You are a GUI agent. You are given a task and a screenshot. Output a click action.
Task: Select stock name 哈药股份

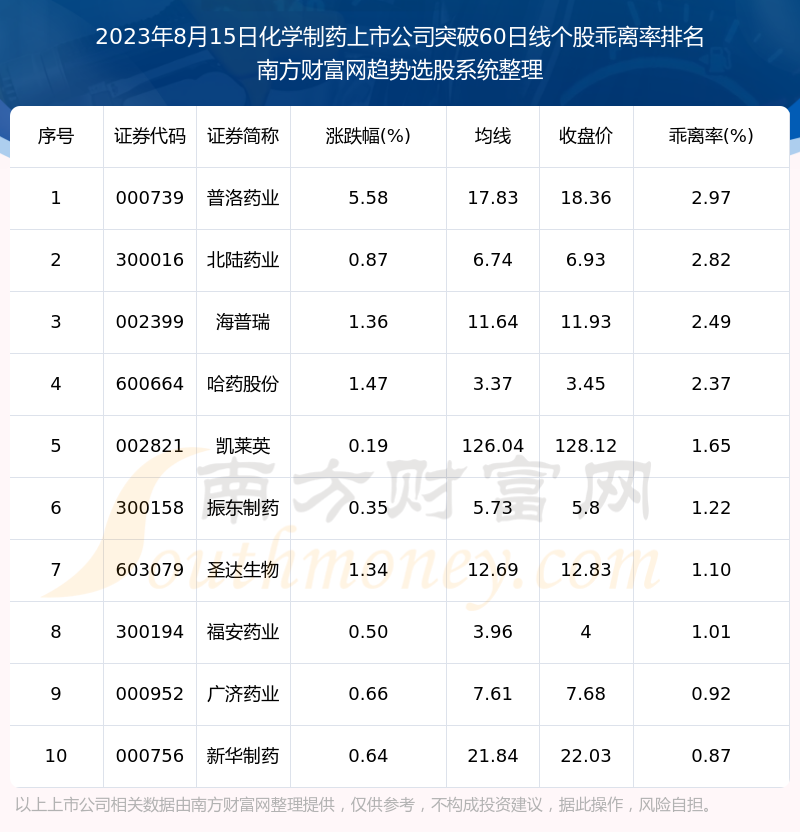point(243,384)
